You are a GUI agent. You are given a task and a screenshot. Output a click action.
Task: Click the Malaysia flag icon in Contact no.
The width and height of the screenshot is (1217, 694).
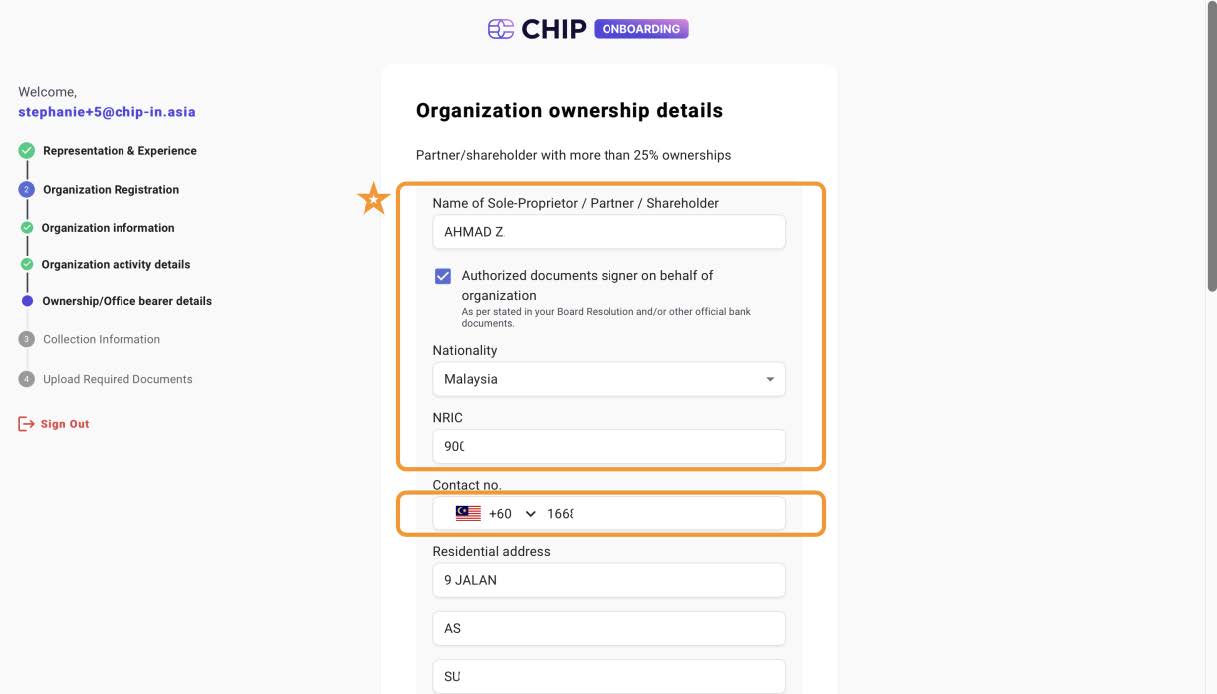tap(468, 513)
